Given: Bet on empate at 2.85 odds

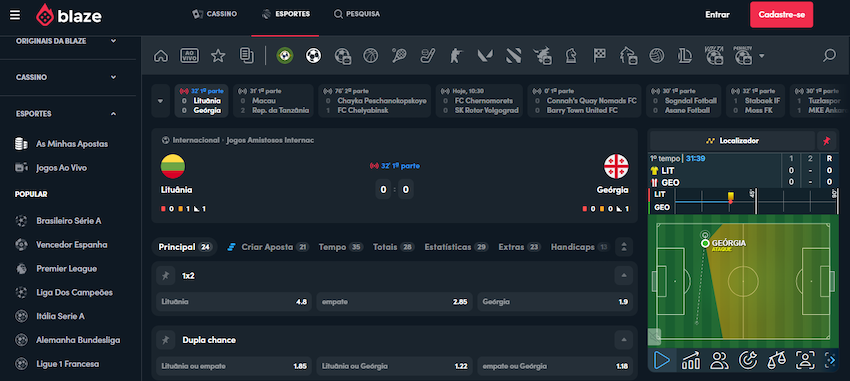Looking at the screenshot, I should 394,302.
